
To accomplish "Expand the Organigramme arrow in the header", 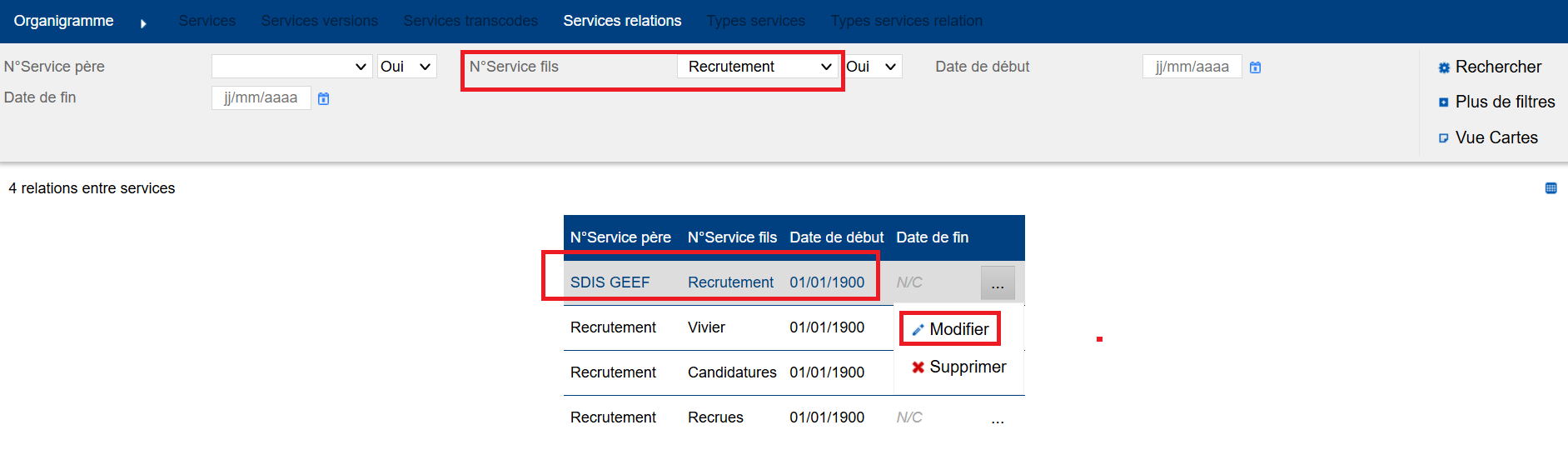I will pyautogui.click(x=143, y=23).
